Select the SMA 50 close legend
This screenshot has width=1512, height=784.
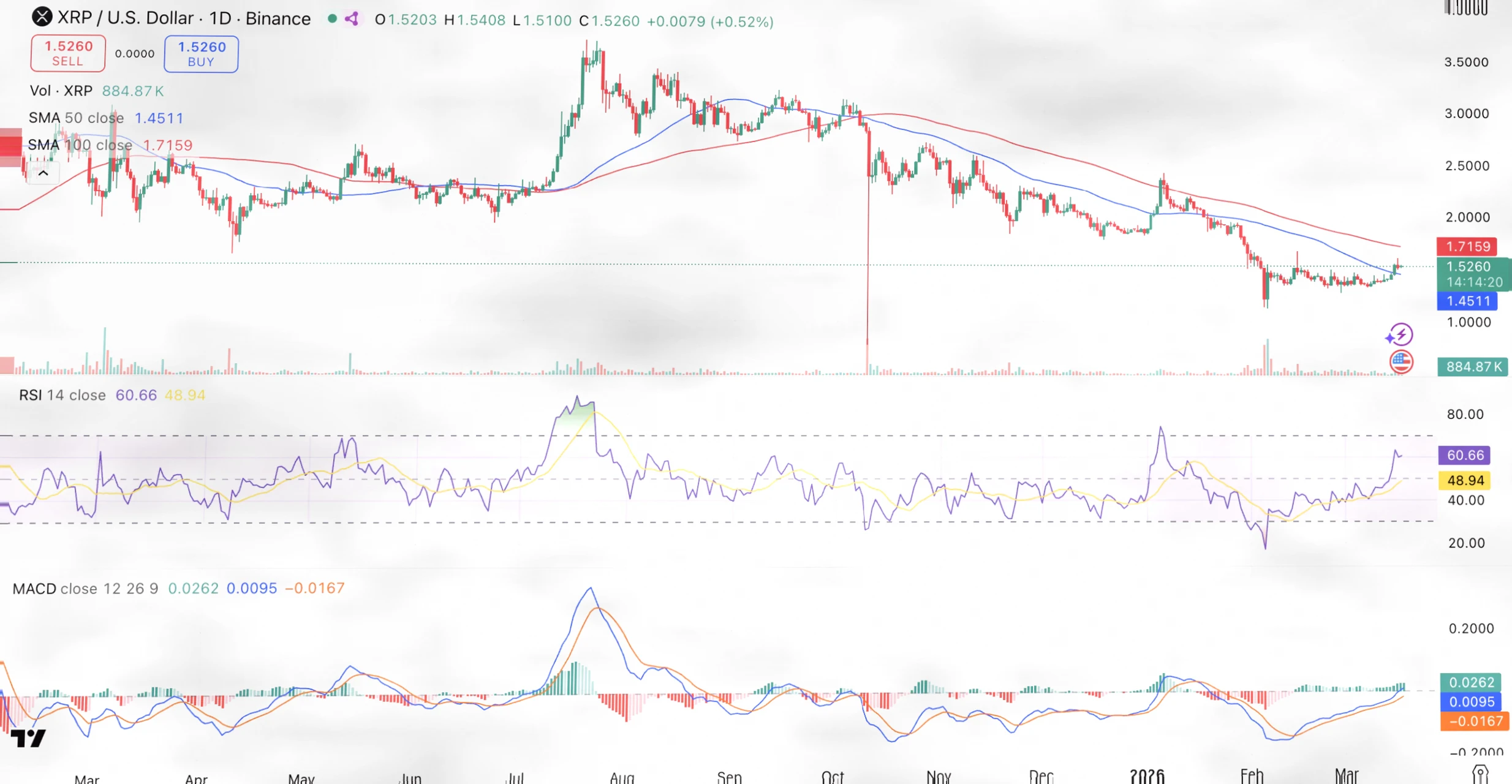pyautogui.click(x=76, y=118)
